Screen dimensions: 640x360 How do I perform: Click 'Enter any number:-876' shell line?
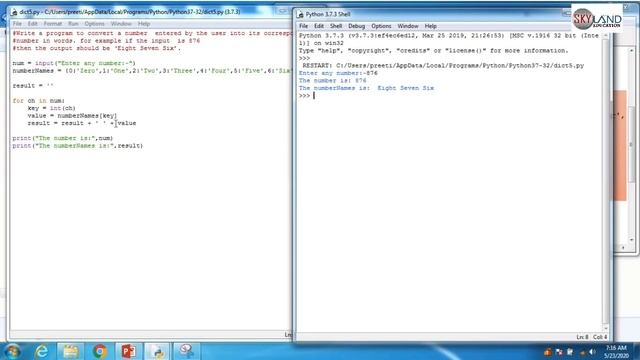click(x=338, y=73)
